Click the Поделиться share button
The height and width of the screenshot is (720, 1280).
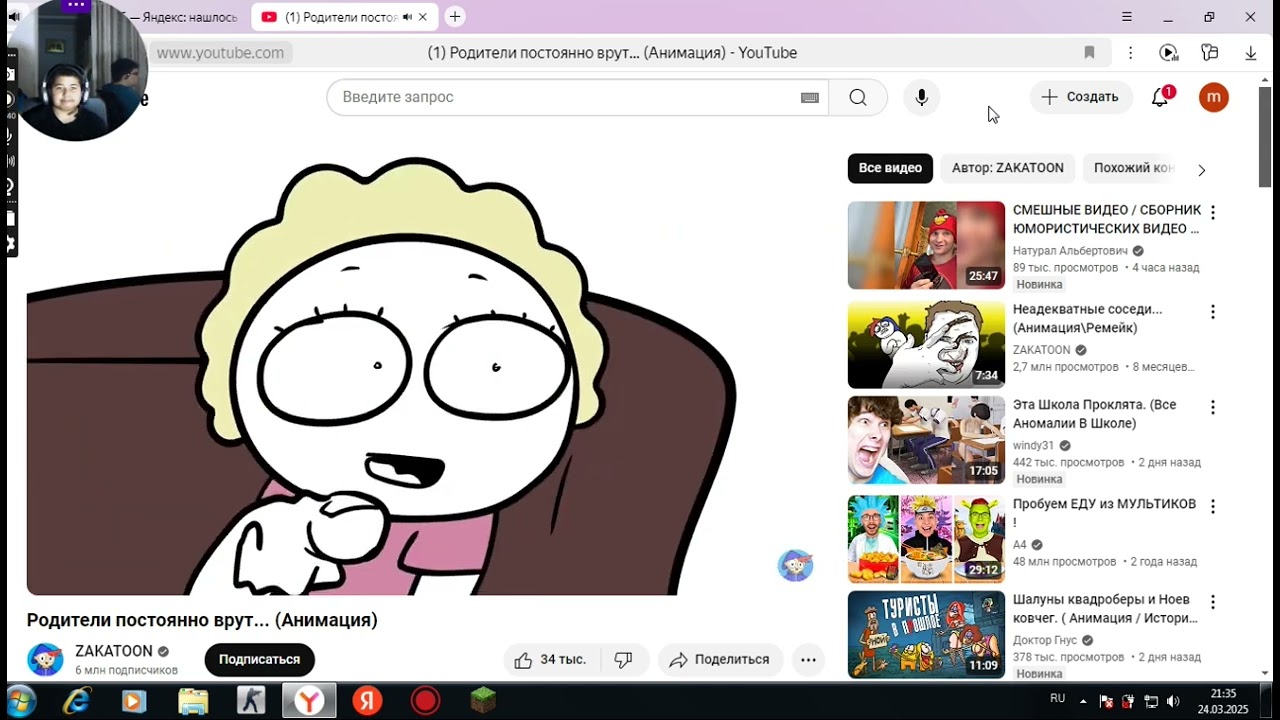pyautogui.click(x=720, y=660)
